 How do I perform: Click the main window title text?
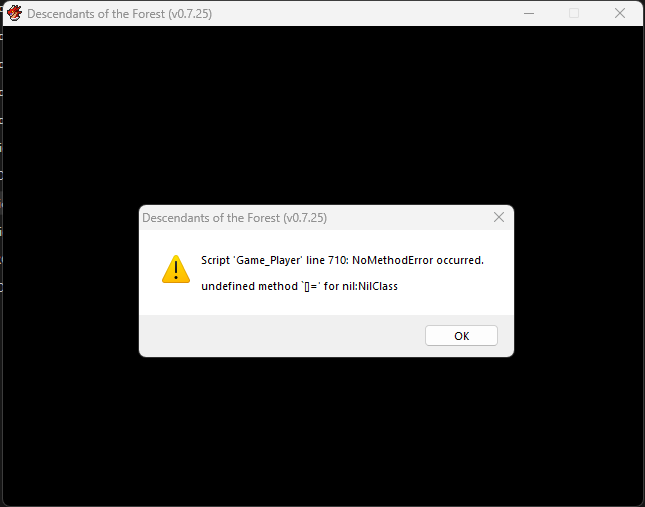[x=119, y=14]
